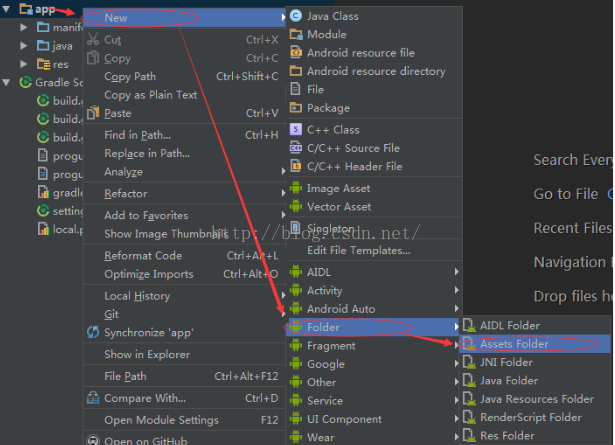
Task: Expand the res folder node
Action: click(24, 64)
